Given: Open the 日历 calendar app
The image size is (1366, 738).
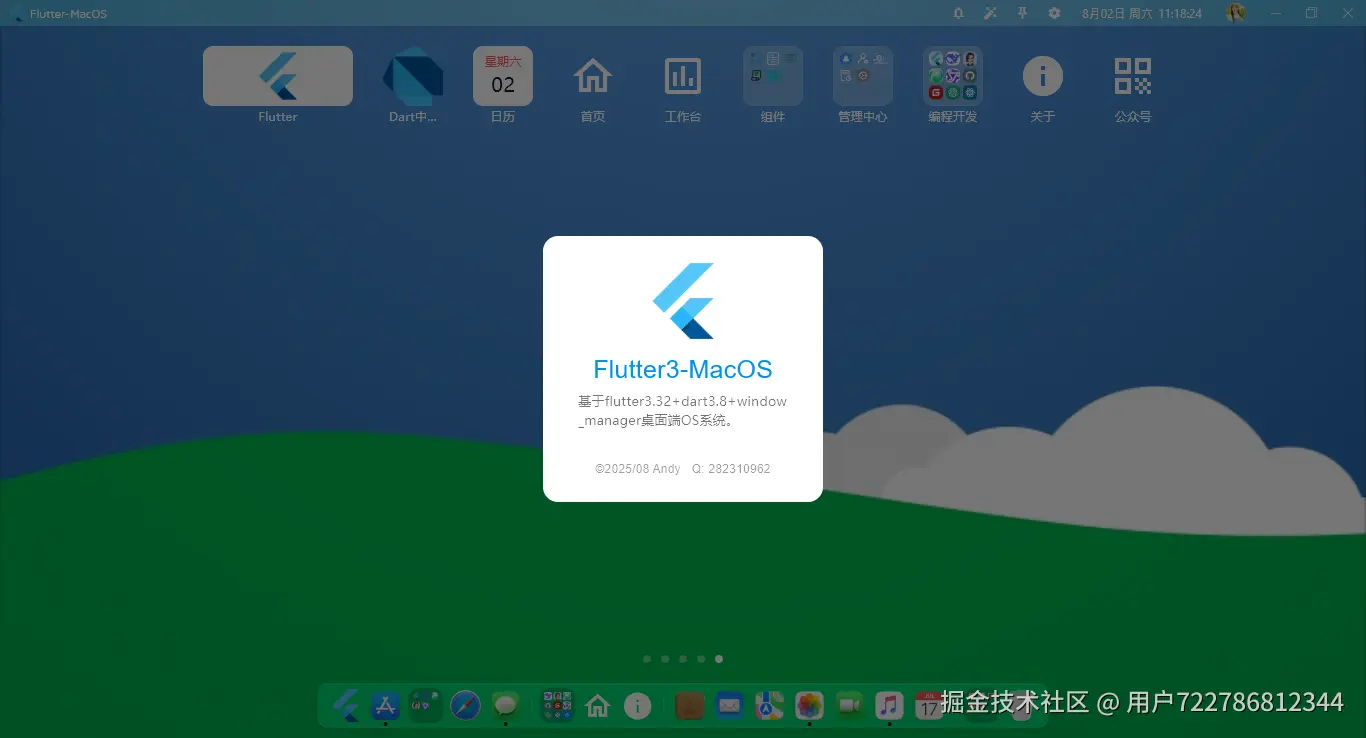Looking at the screenshot, I should 503,76.
